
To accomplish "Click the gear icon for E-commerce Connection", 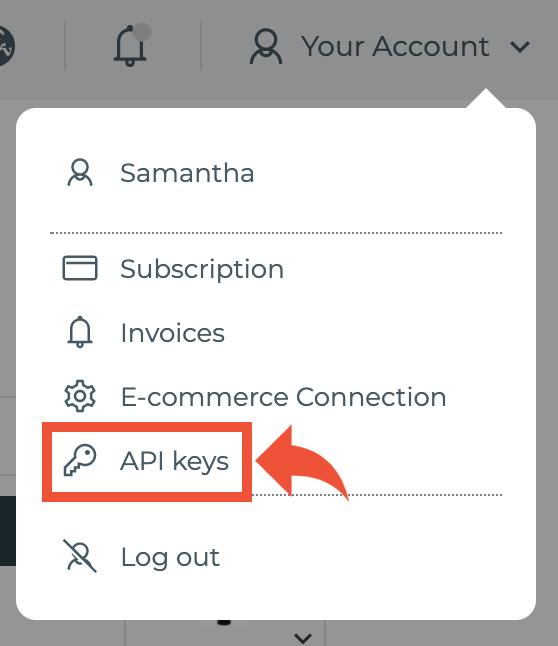I will pos(80,396).
